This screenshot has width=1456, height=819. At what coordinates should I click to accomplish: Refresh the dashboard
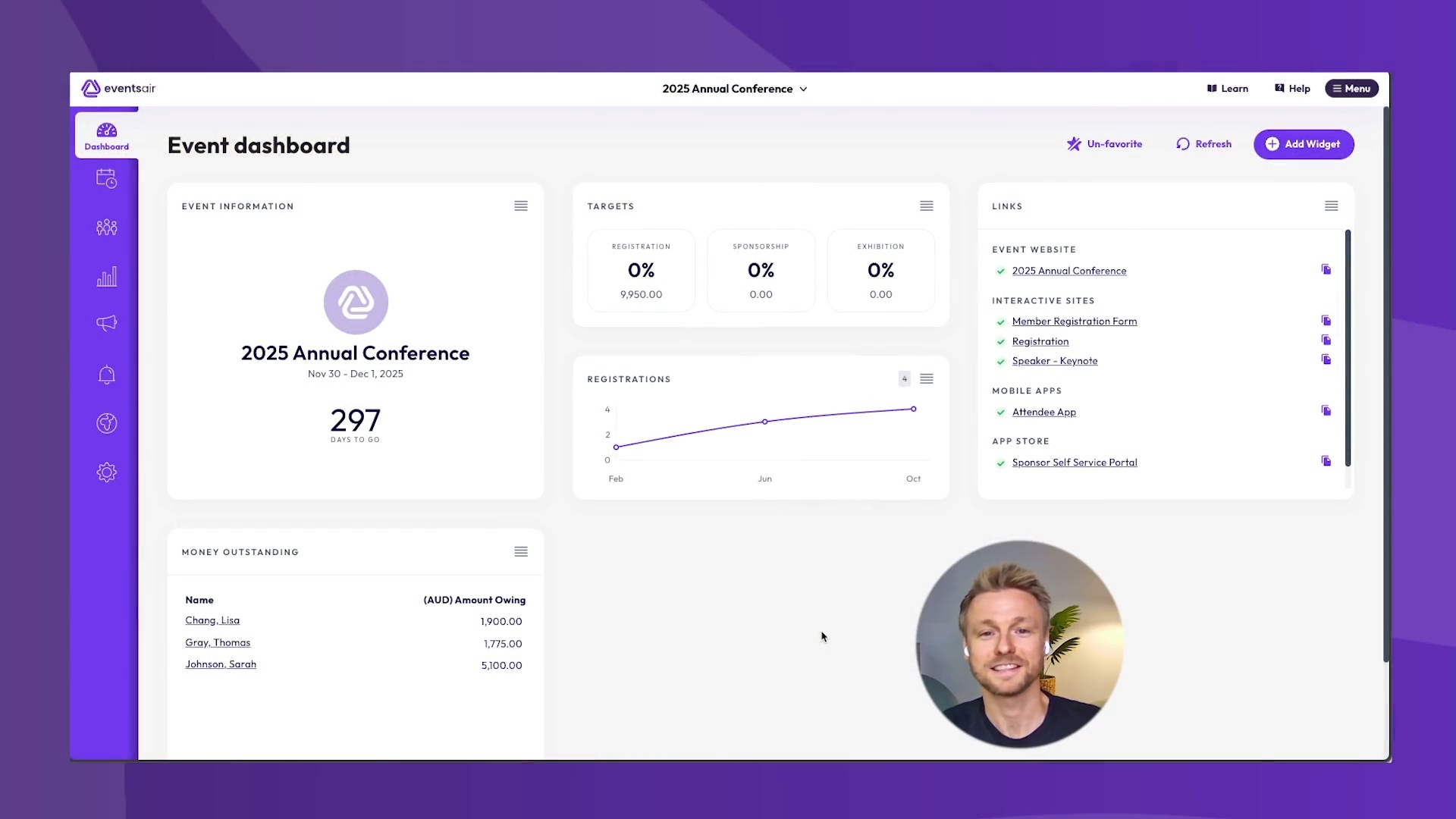click(x=1203, y=144)
